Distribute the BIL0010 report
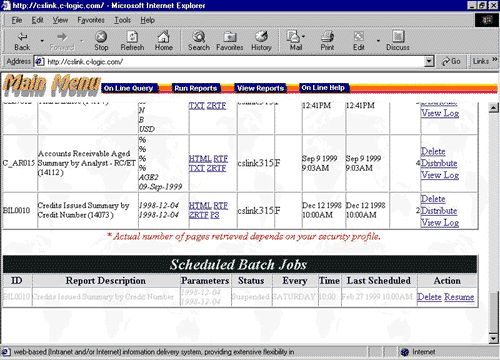 point(439,211)
